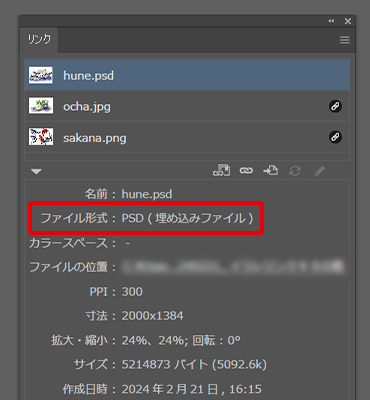Click the ファイル形式 value PSD (埋め込みファイル)

point(188,218)
